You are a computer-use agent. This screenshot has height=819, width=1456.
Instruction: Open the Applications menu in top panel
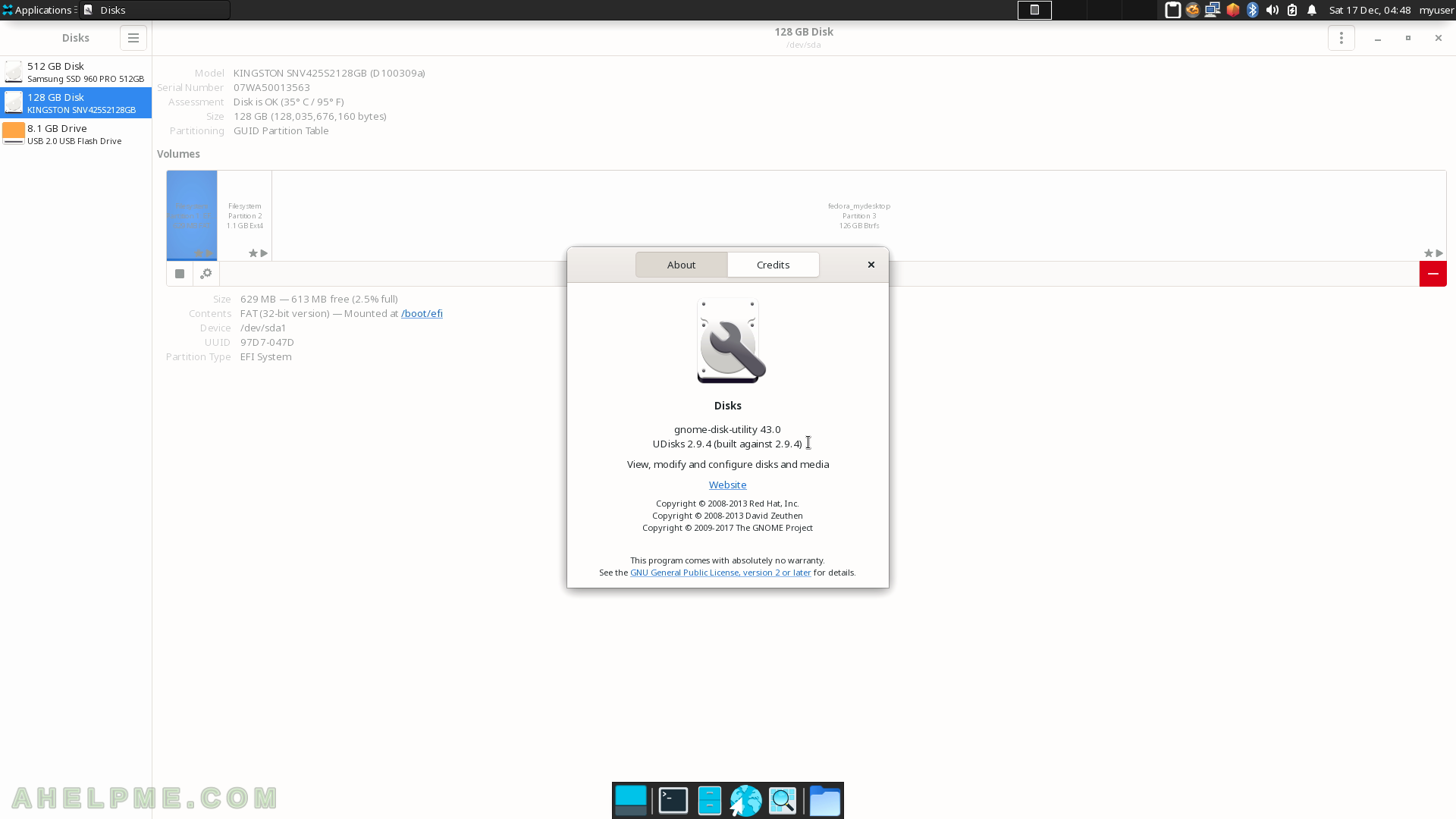click(x=37, y=10)
